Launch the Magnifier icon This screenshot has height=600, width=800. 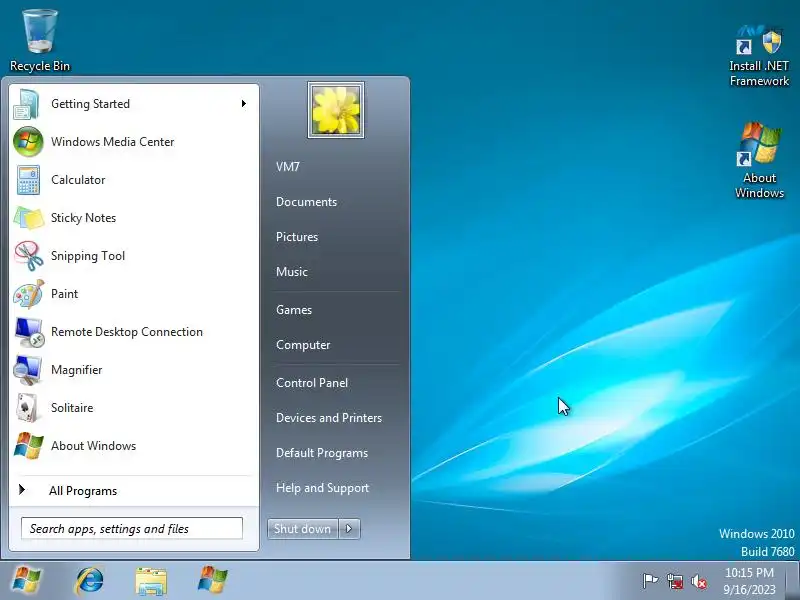point(28,370)
